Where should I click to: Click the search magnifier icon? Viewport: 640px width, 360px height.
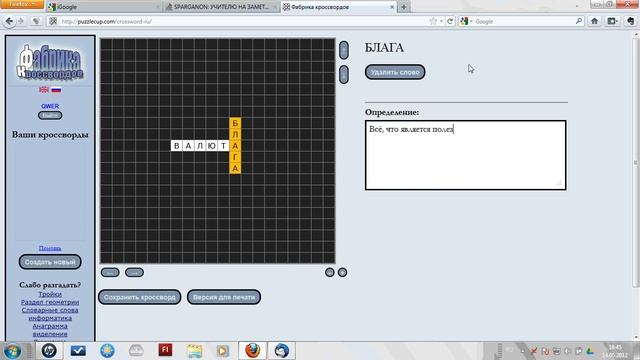(579, 21)
